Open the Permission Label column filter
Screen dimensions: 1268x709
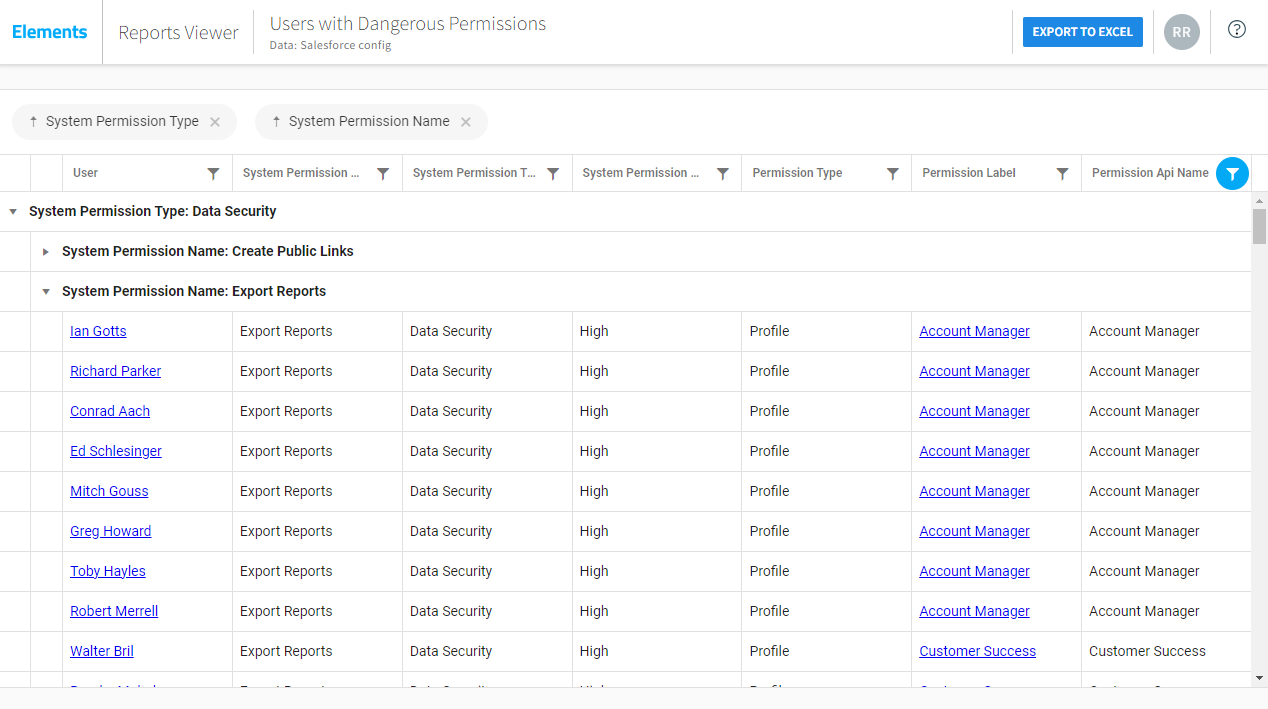(1062, 173)
